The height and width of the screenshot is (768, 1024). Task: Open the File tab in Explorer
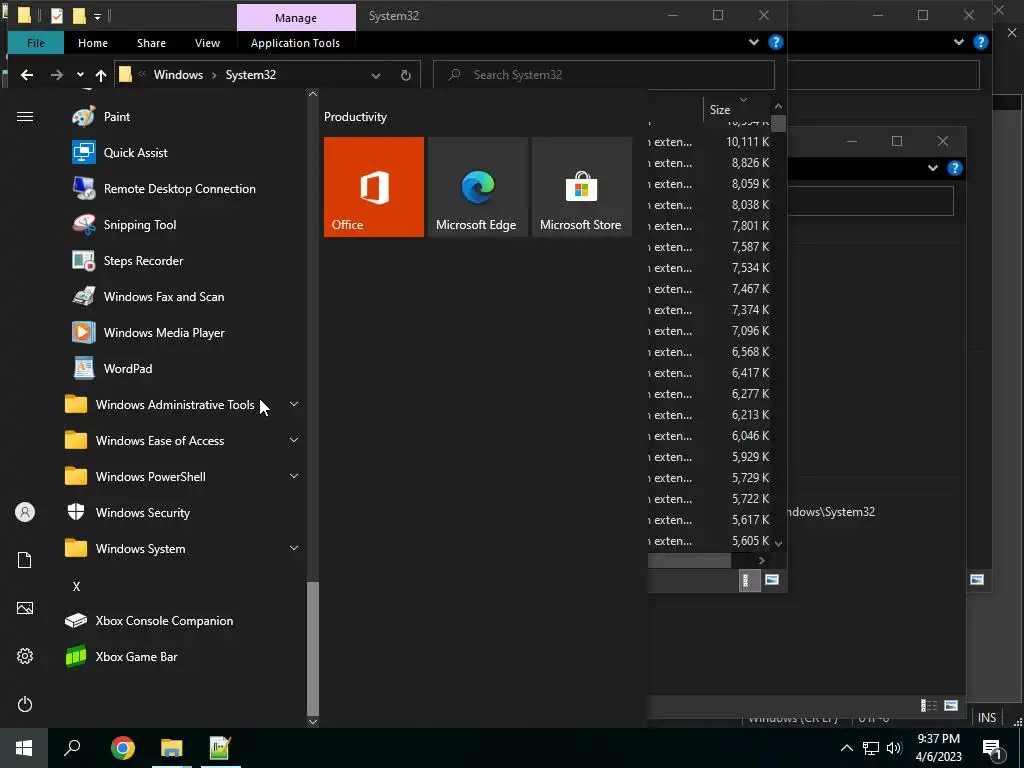click(x=36, y=43)
